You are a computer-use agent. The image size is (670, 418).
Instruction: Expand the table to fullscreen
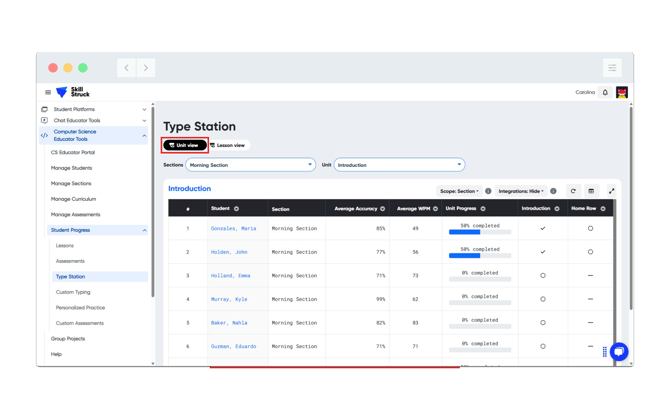pyautogui.click(x=611, y=191)
